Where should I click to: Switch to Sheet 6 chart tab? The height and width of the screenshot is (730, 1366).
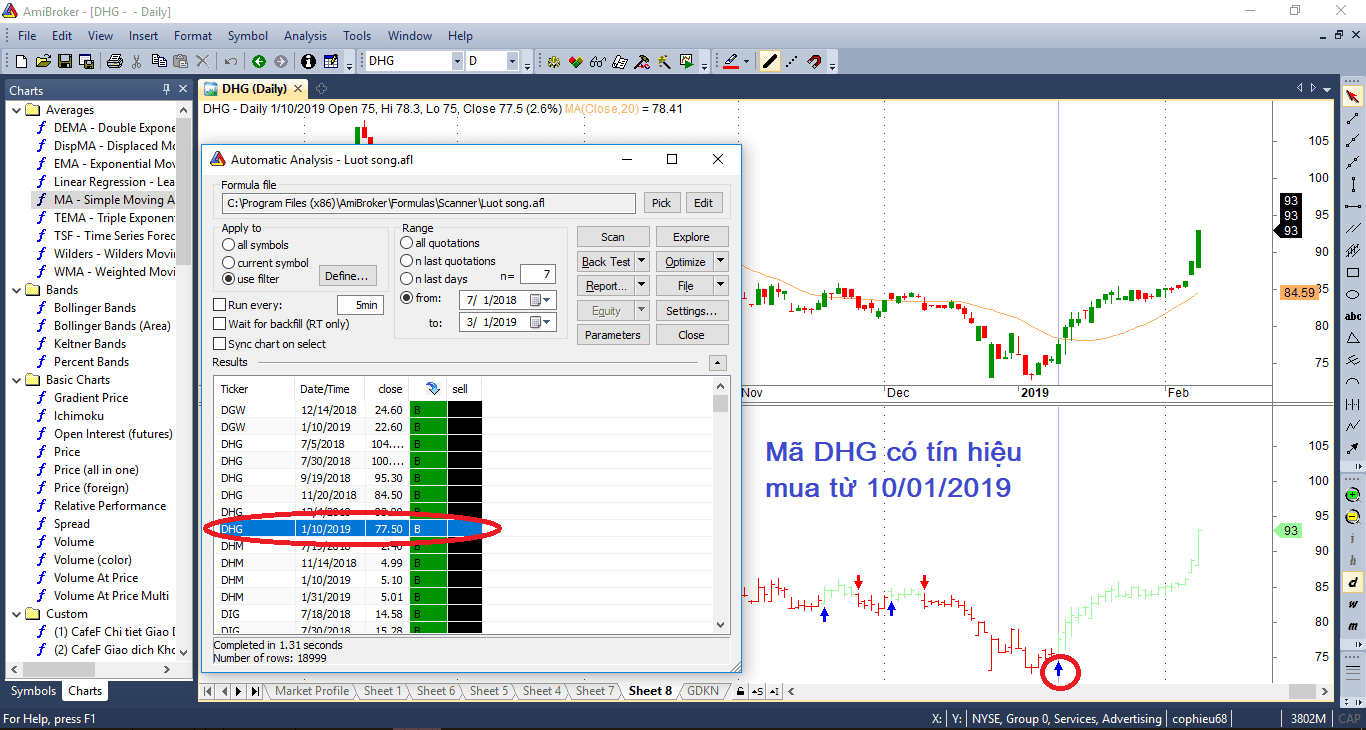coord(435,691)
